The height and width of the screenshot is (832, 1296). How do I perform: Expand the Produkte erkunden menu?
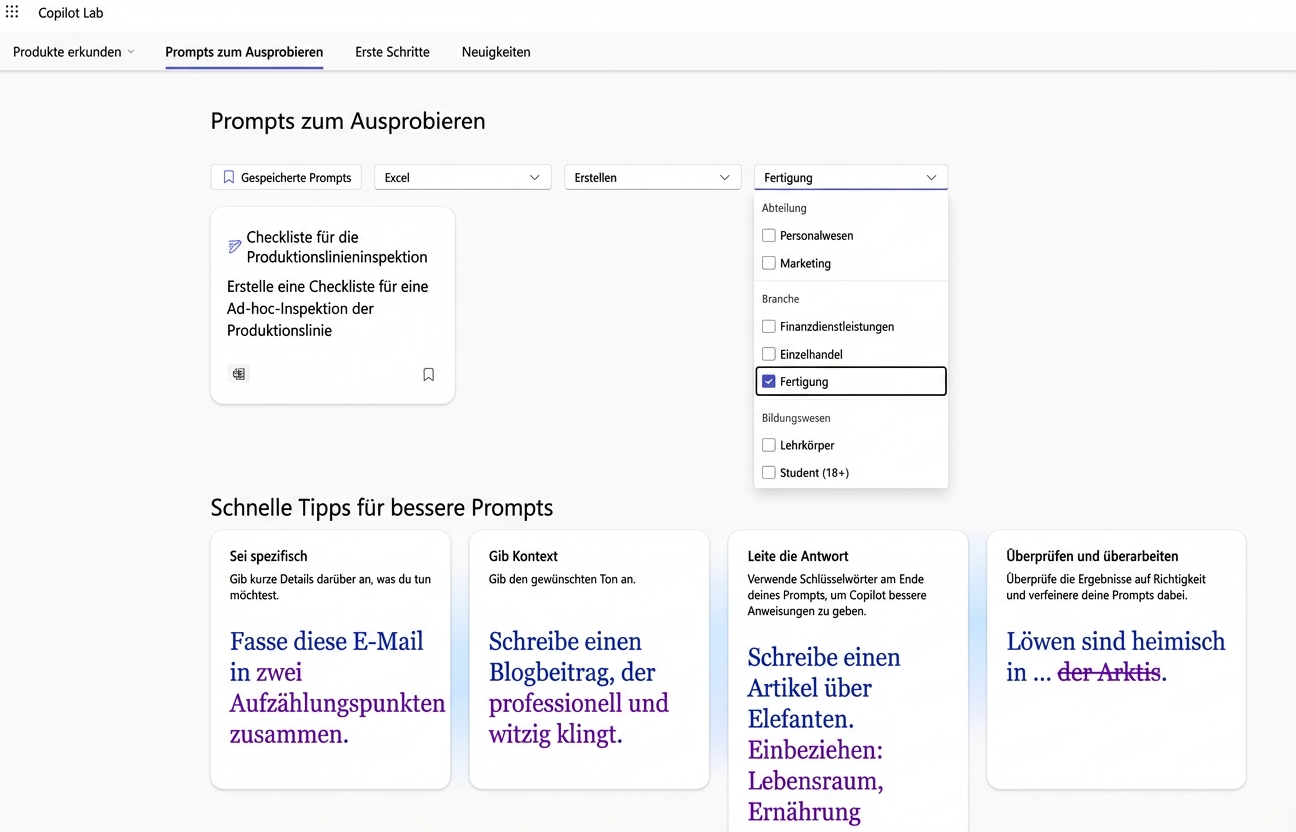click(73, 51)
